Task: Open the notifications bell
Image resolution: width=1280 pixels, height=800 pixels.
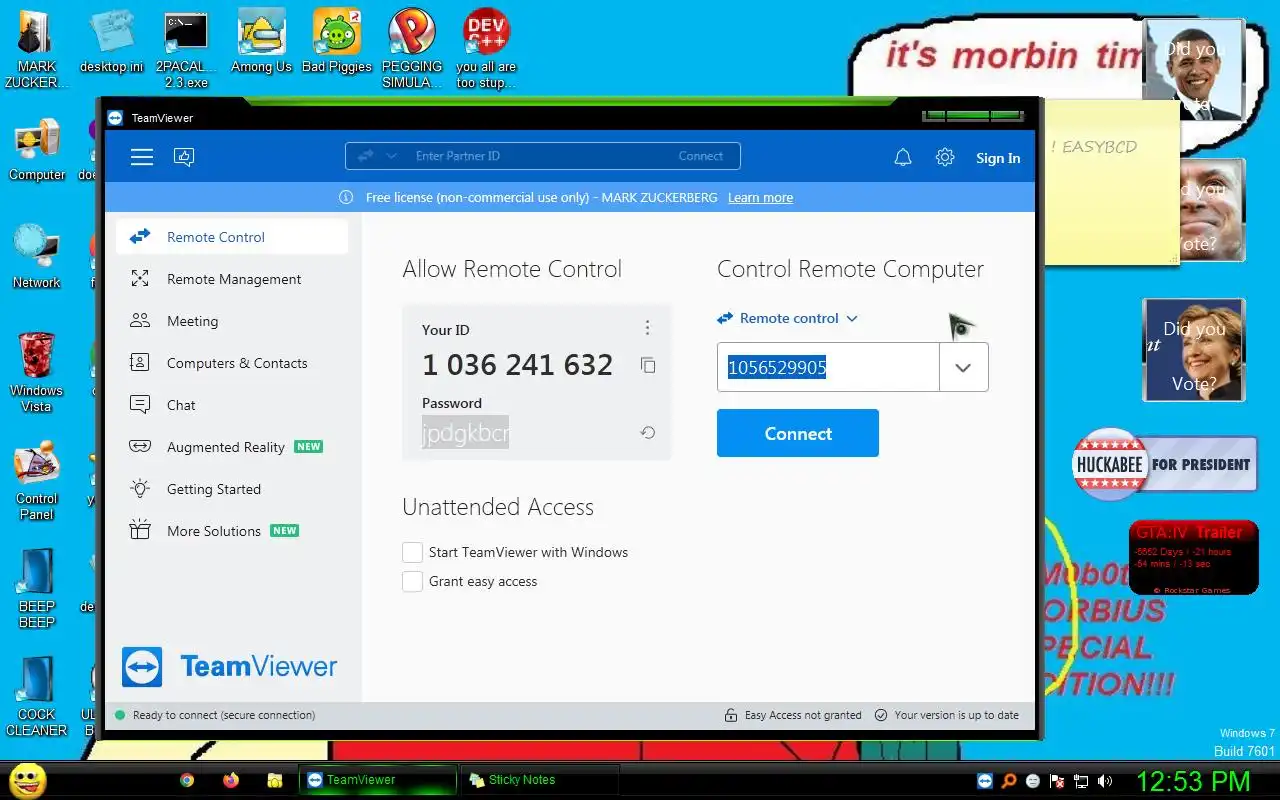Action: click(903, 157)
